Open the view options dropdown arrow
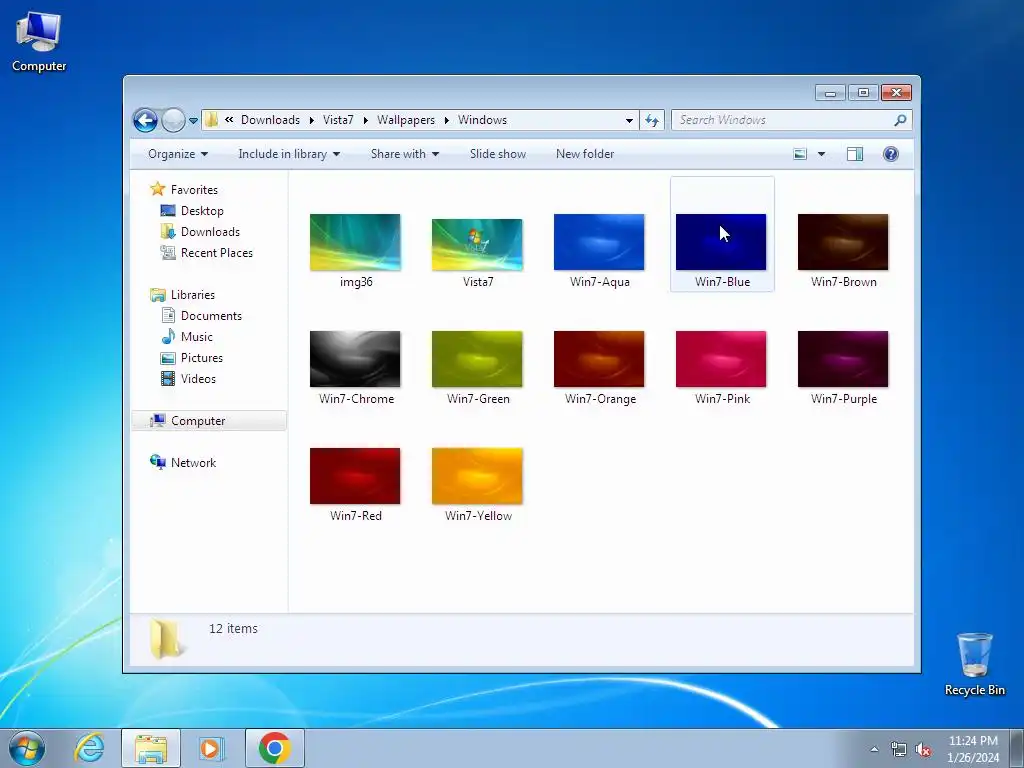The width and height of the screenshot is (1024, 768). pos(822,154)
